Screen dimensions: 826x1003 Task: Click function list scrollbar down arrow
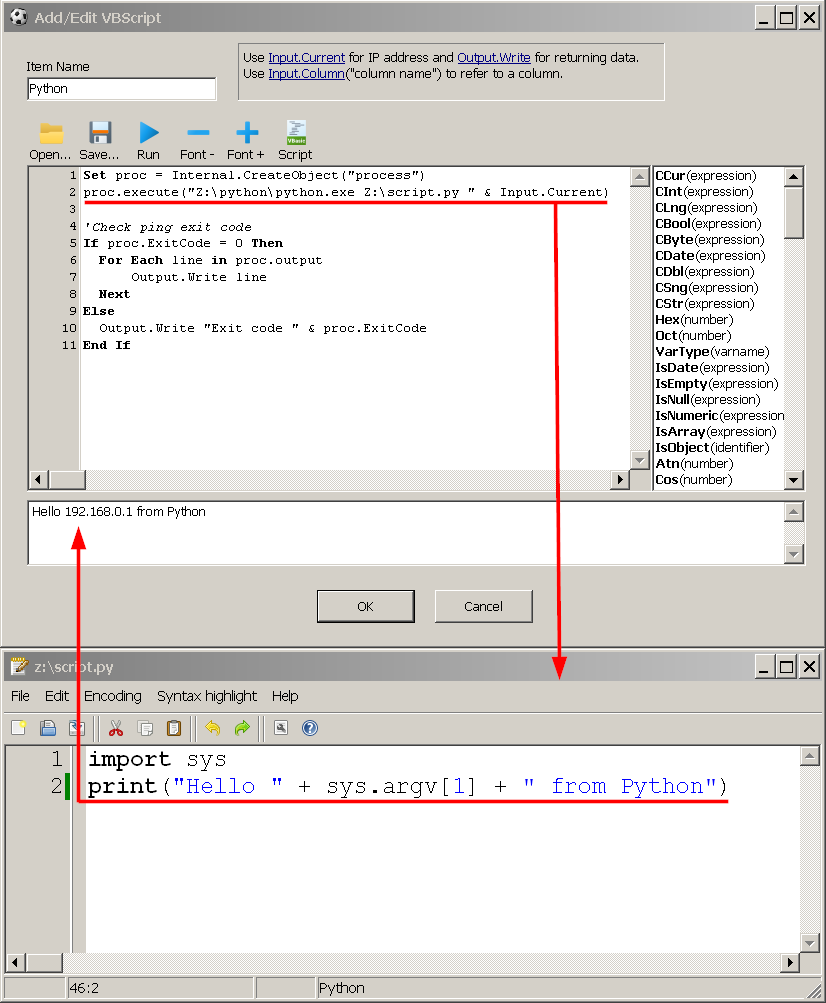pos(793,480)
